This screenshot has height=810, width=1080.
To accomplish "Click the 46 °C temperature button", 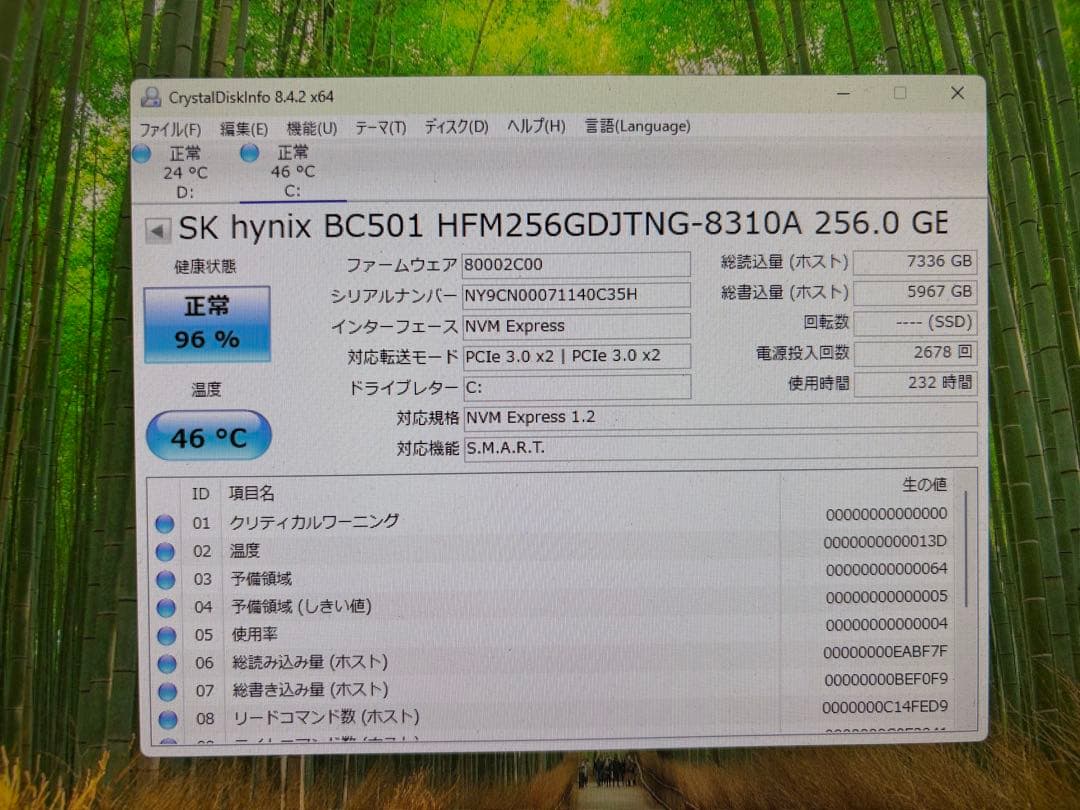I will coord(209,436).
